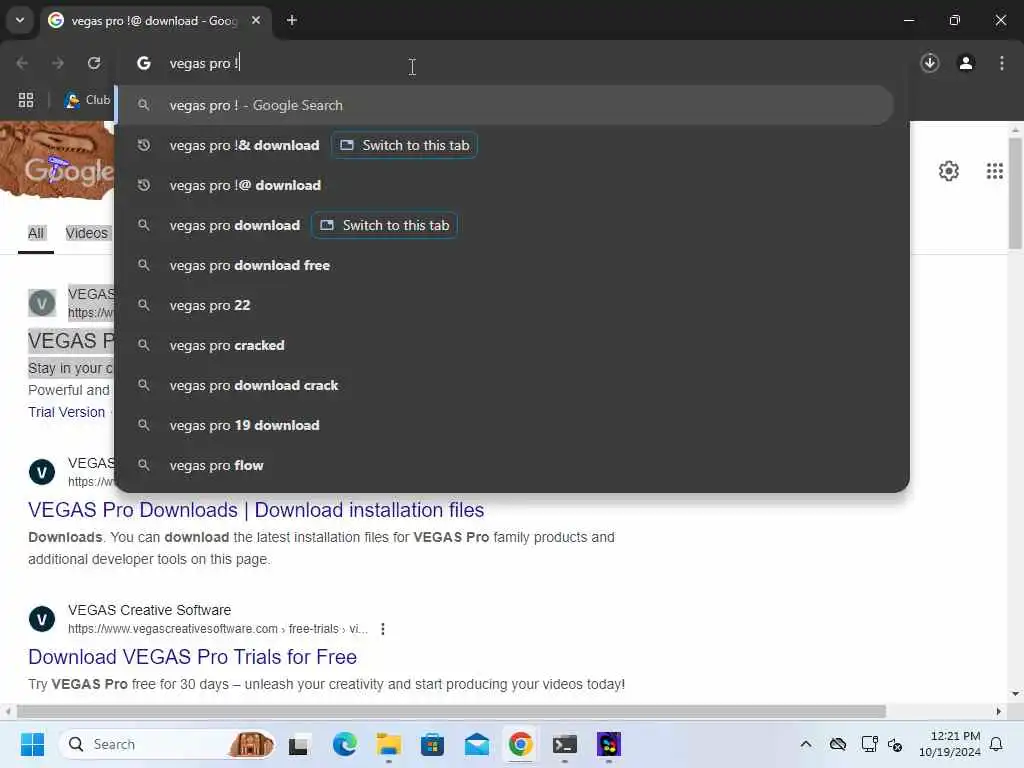Select 'vegas pro !& download' history suggestion
Viewport: 1024px width, 768px height.
click(x=244, y=146)
